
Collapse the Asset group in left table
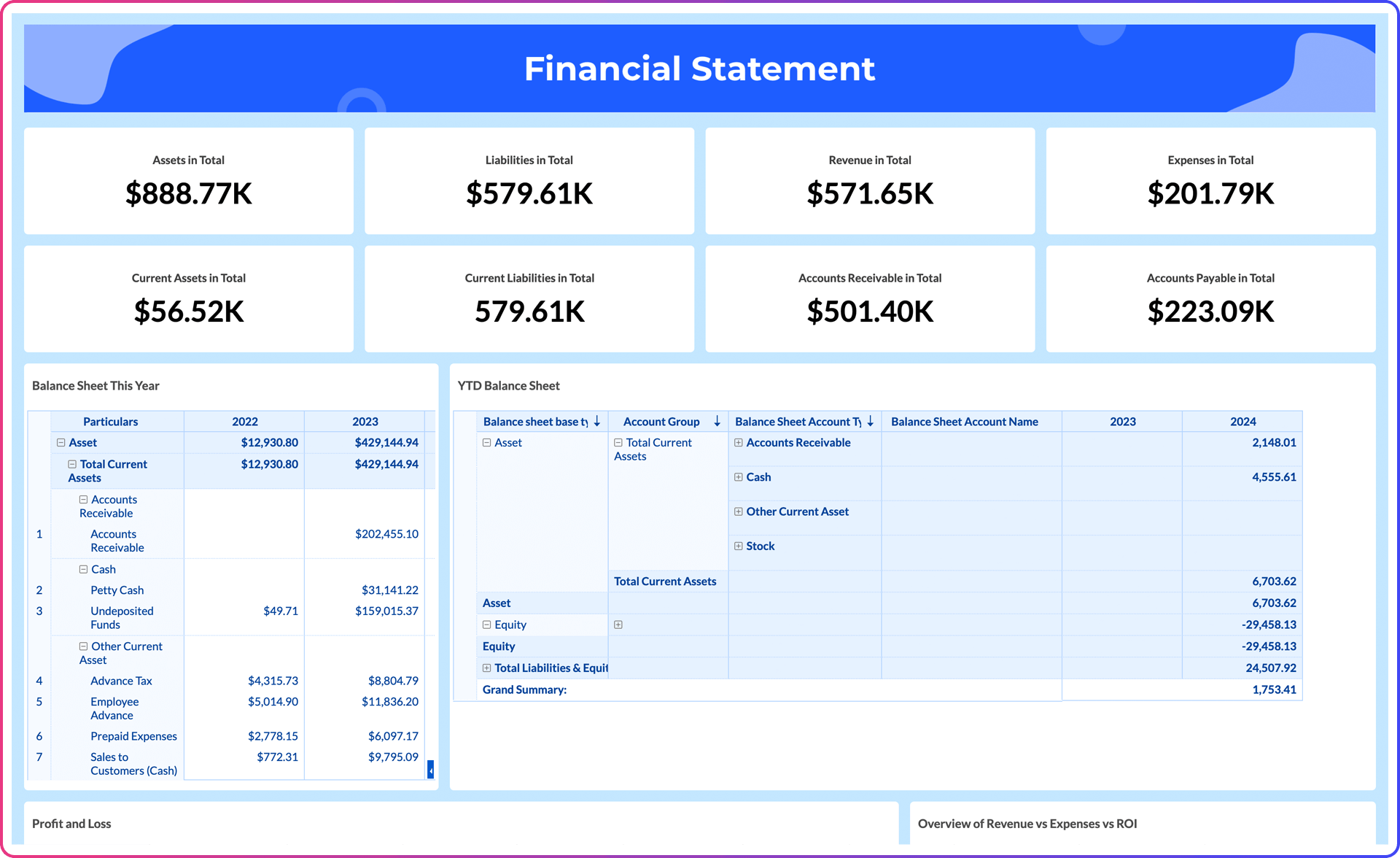tap(61, 442)
